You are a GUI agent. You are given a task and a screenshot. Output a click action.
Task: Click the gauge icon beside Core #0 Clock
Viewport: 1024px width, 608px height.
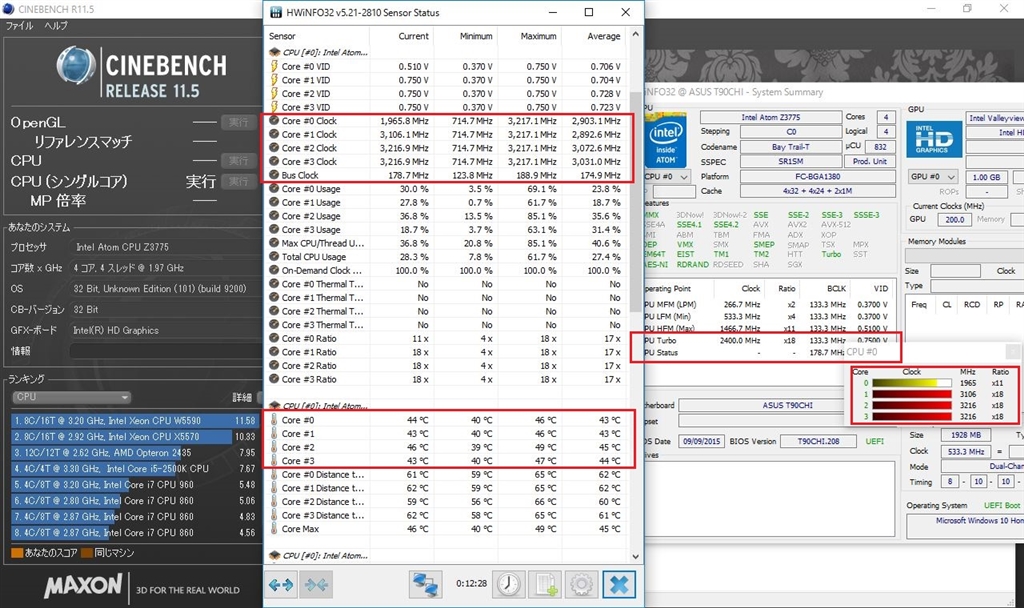tap(274, 121)
